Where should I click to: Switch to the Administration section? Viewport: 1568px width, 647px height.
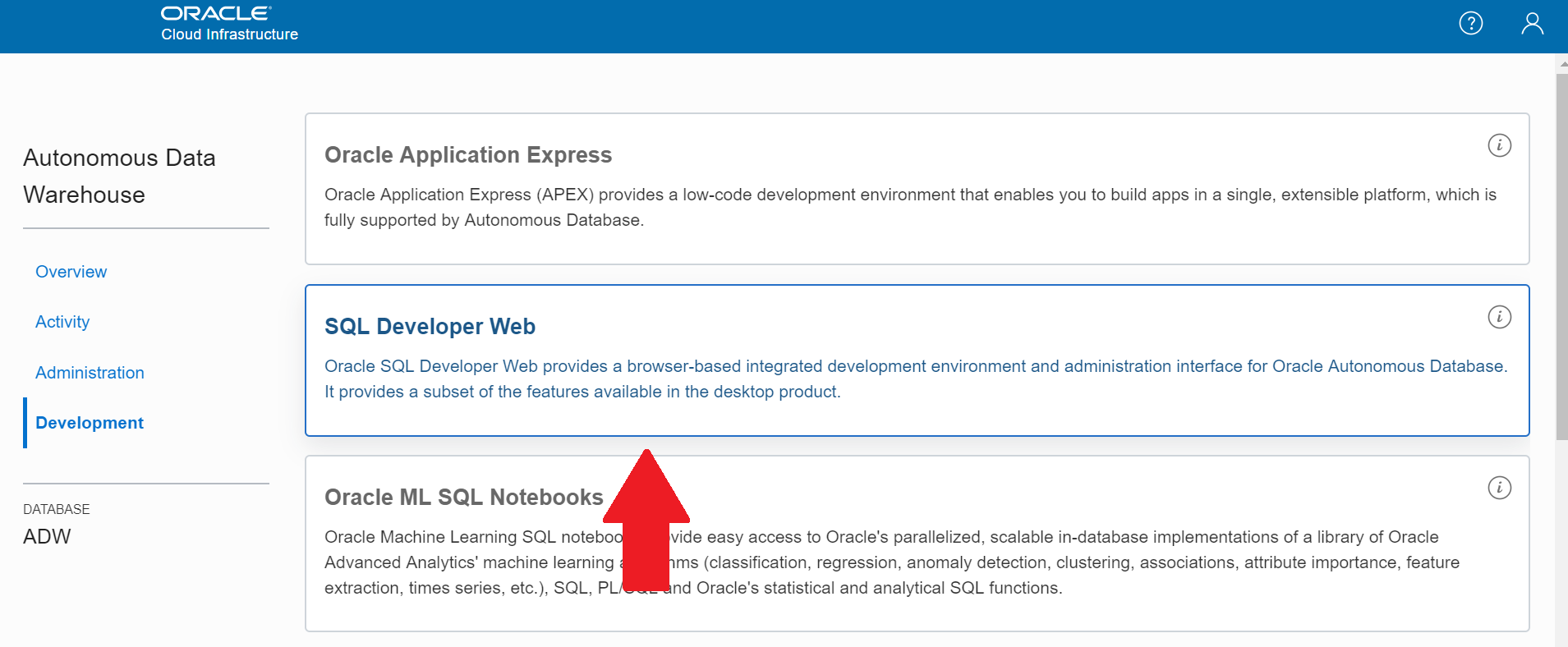point(90,373)
